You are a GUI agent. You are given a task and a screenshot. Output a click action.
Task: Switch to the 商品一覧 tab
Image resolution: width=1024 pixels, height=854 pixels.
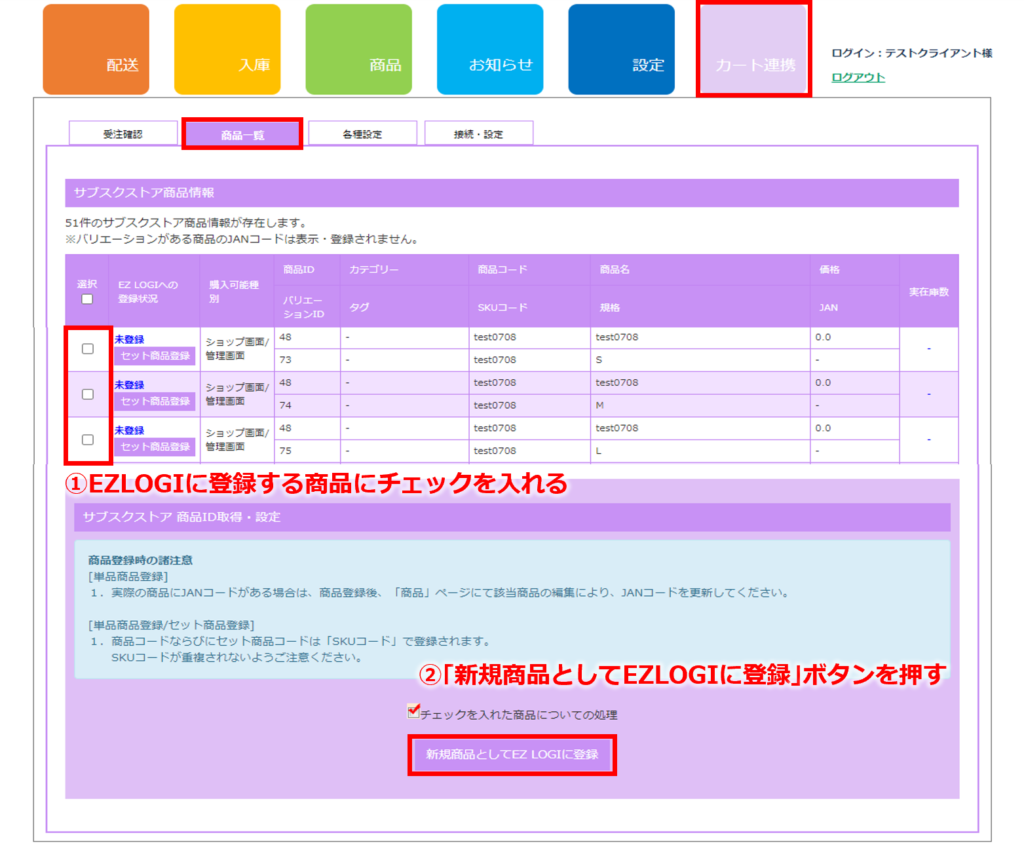pyautogui.click(x=242, y=134)
